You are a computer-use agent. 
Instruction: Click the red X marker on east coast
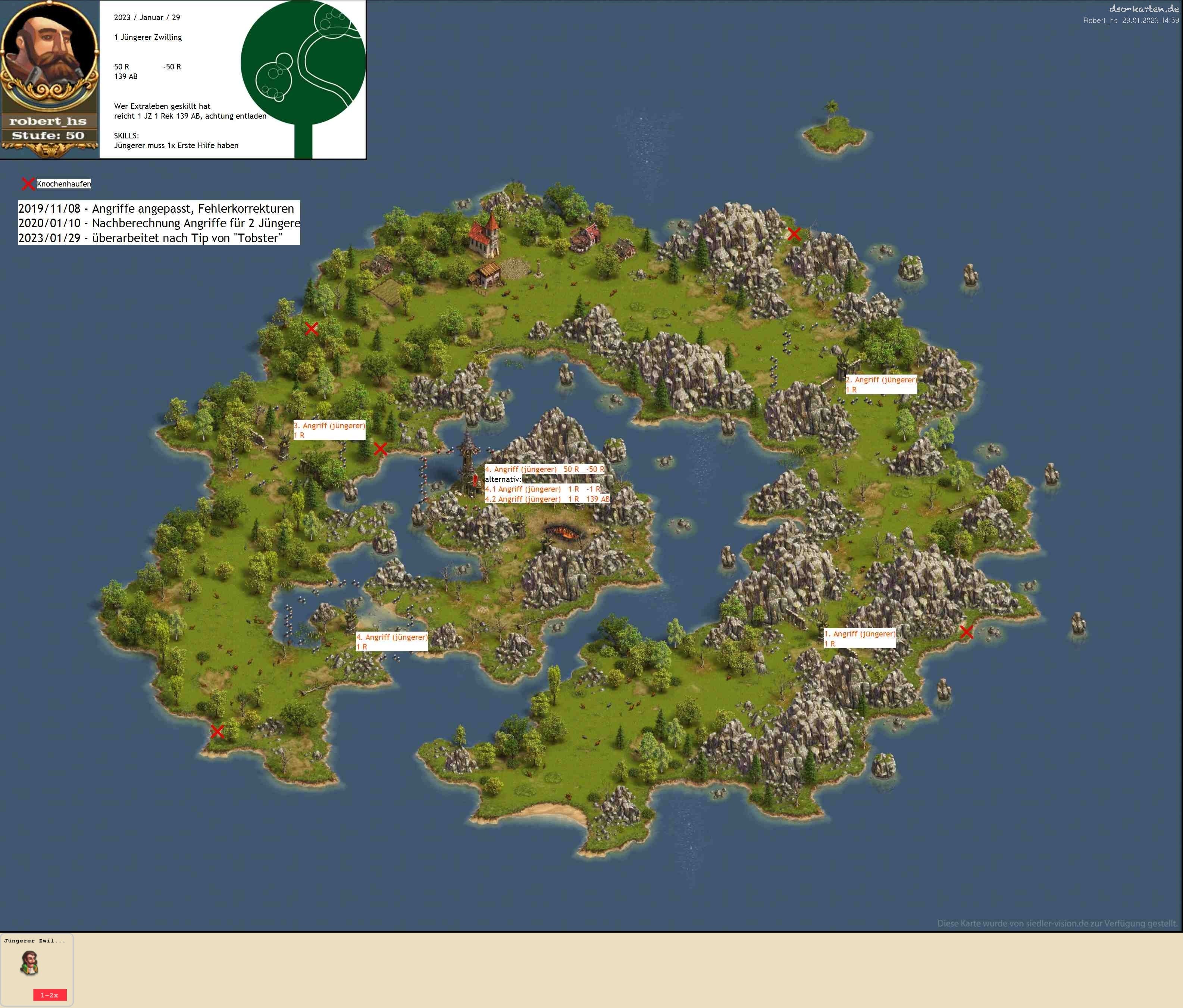click(966, 631)
